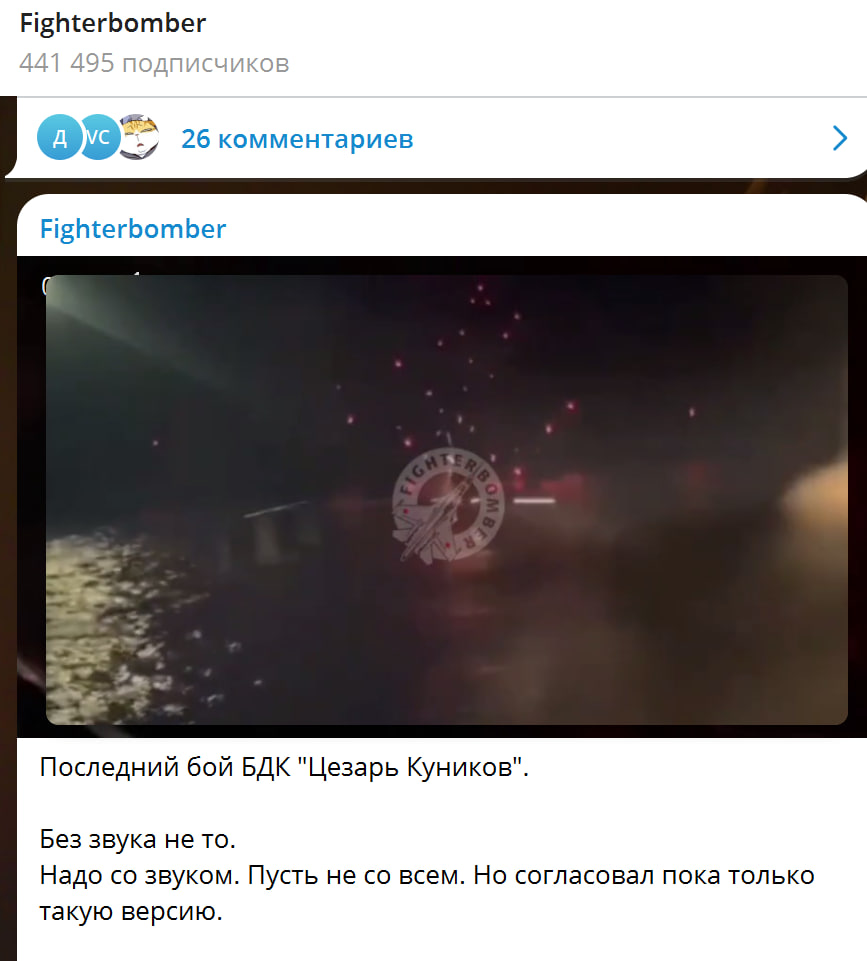
Task: Open the cartoon face commenter avatar
Action: (x=140, y=137)
